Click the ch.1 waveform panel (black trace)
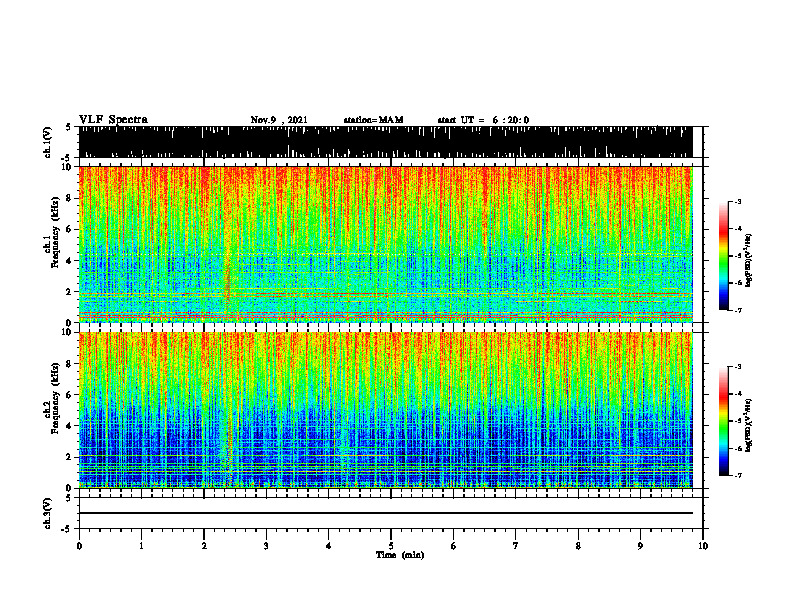Screen dimensions: 792x612 click(x=385, y=142)
